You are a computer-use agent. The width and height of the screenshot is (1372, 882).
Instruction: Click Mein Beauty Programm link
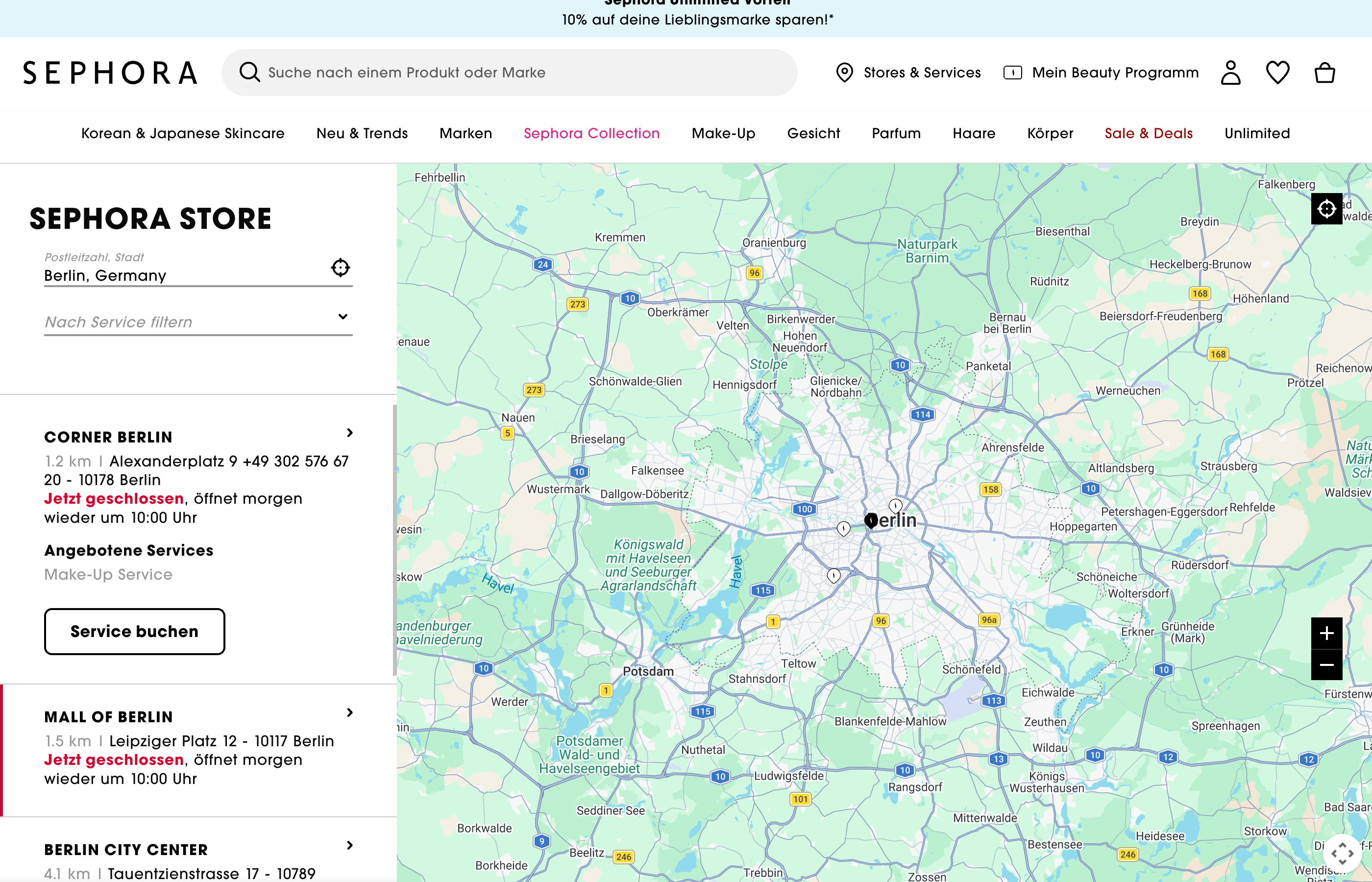pos(1115,73)
